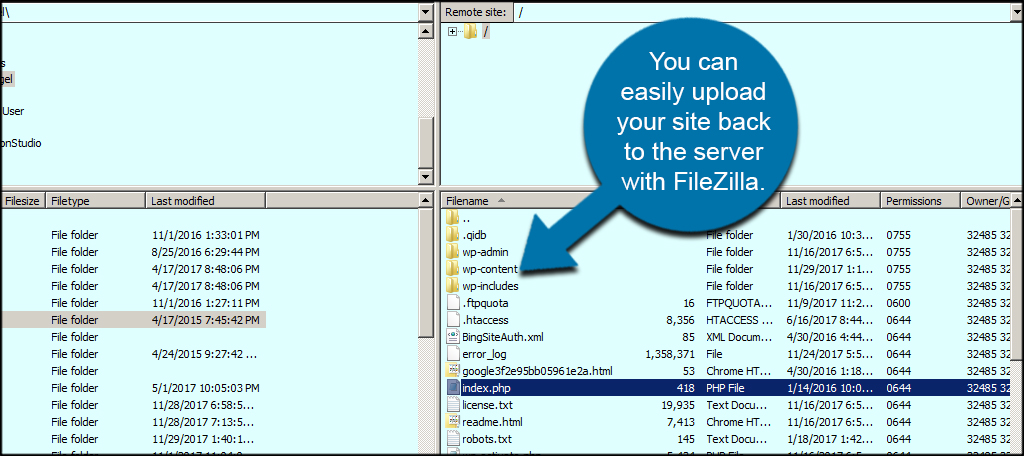Select the license.txt file icon
This screenshot has width=1024, height=456.
453,404
